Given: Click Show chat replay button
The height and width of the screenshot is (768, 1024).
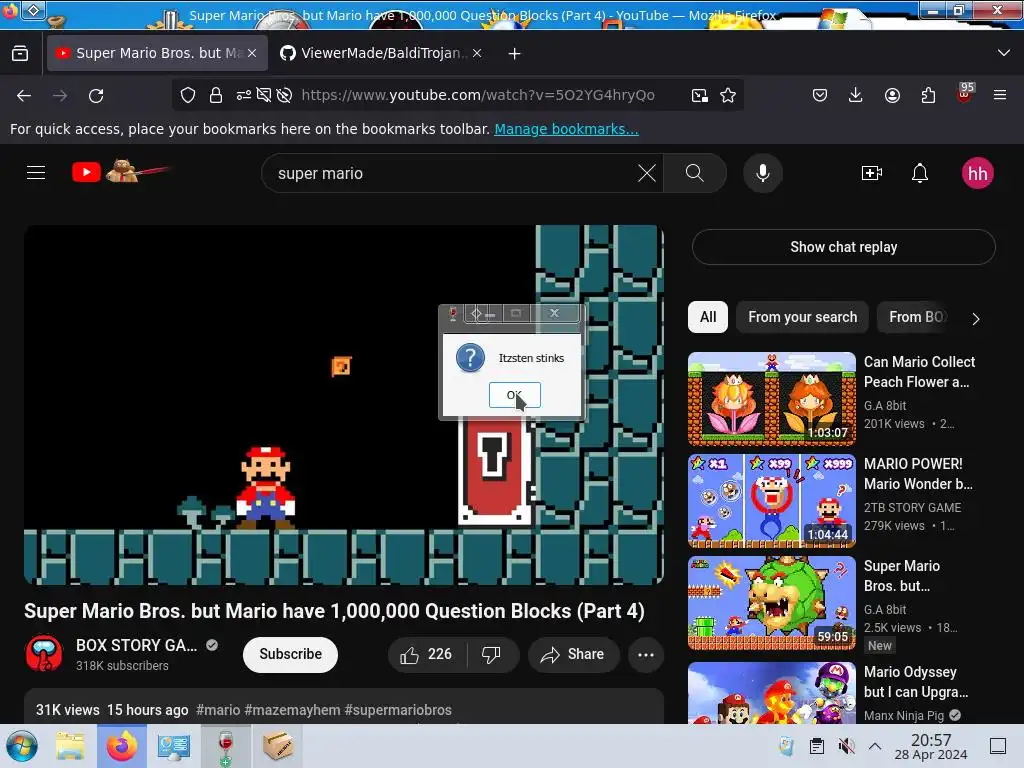Looking at the screenshot, I should coord(843,247).
